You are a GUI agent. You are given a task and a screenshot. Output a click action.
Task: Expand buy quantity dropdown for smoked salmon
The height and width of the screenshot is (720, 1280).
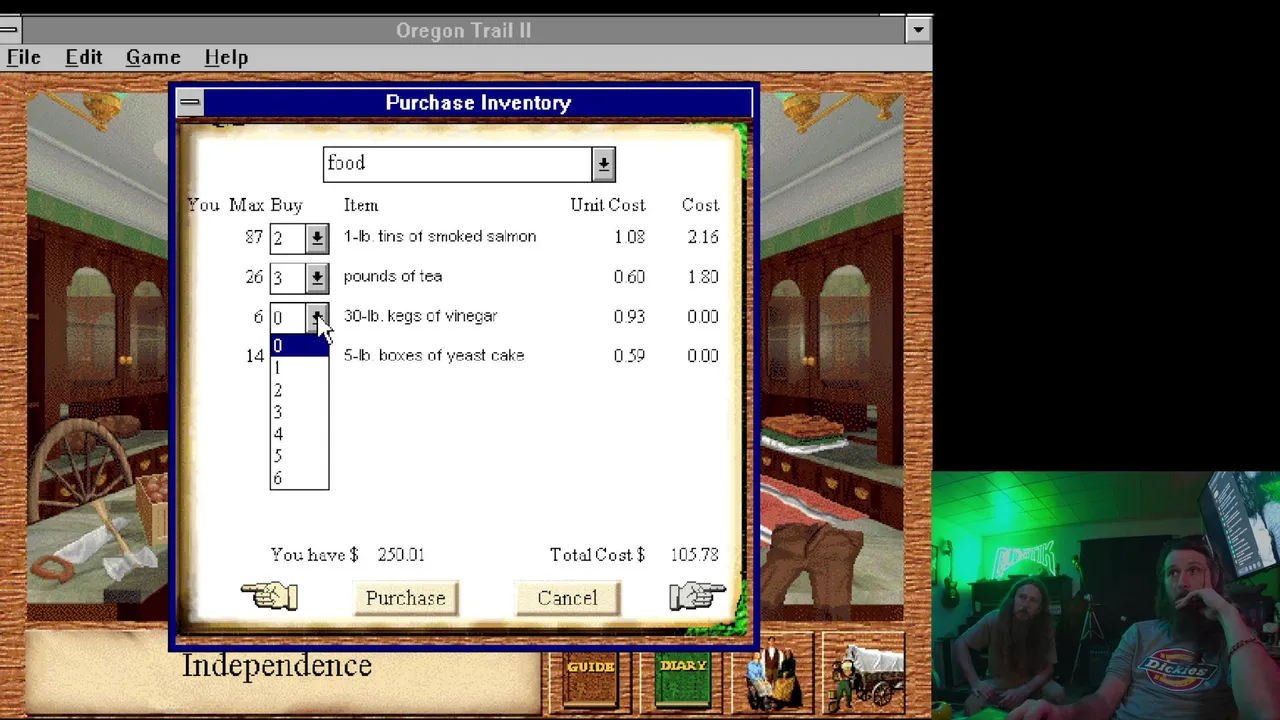[x=317, y=238]
